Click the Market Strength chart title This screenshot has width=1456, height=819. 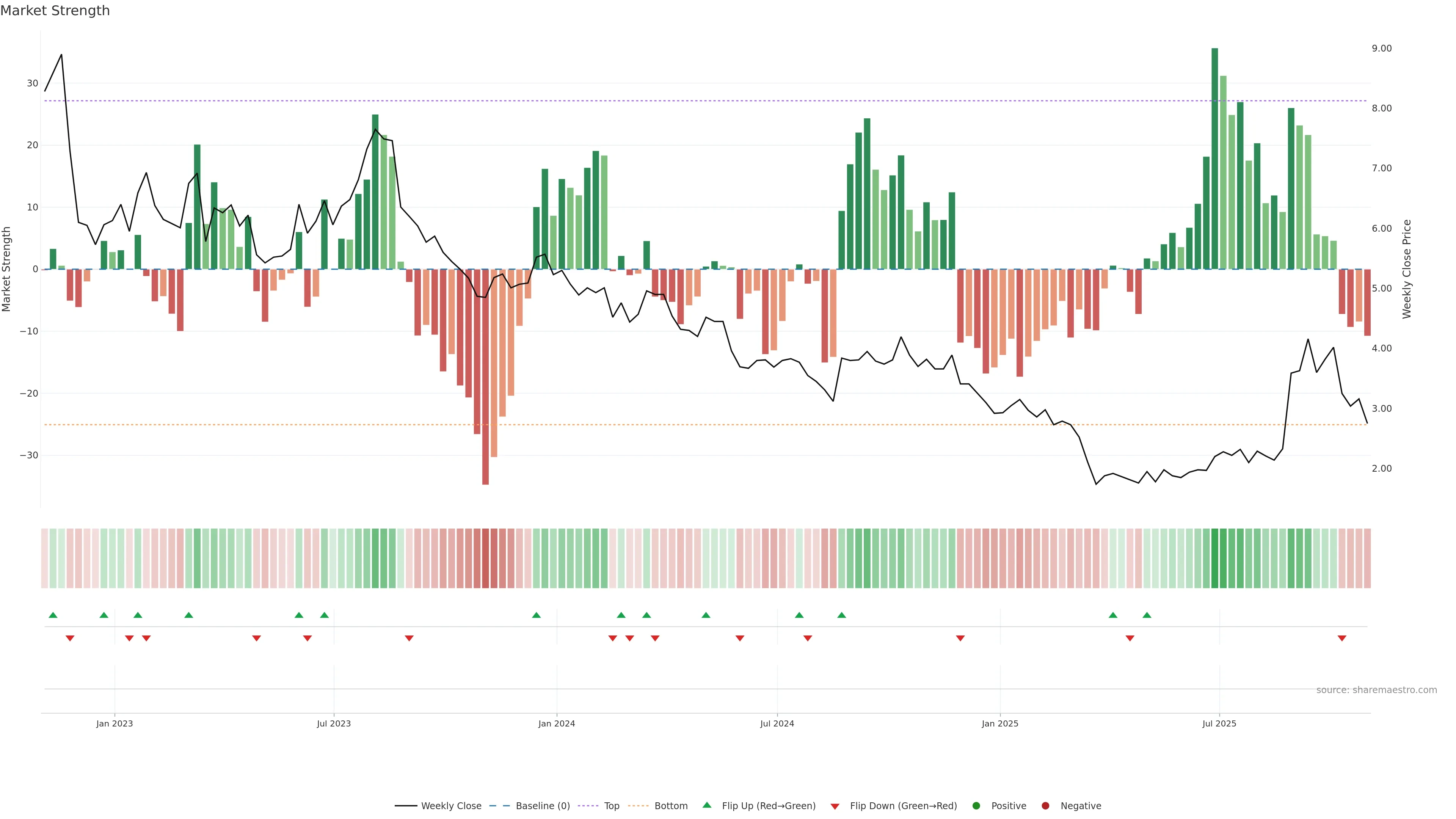pyautogui.click(x=55, y=11)
